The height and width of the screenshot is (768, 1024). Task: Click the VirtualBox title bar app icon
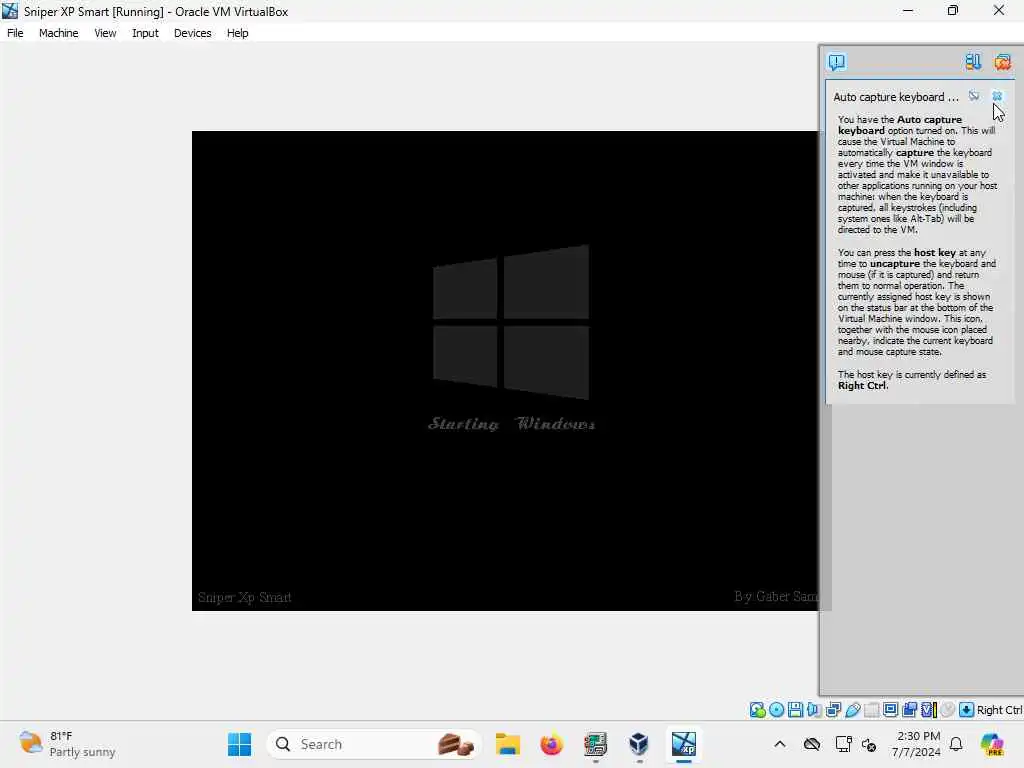[10, 11]
